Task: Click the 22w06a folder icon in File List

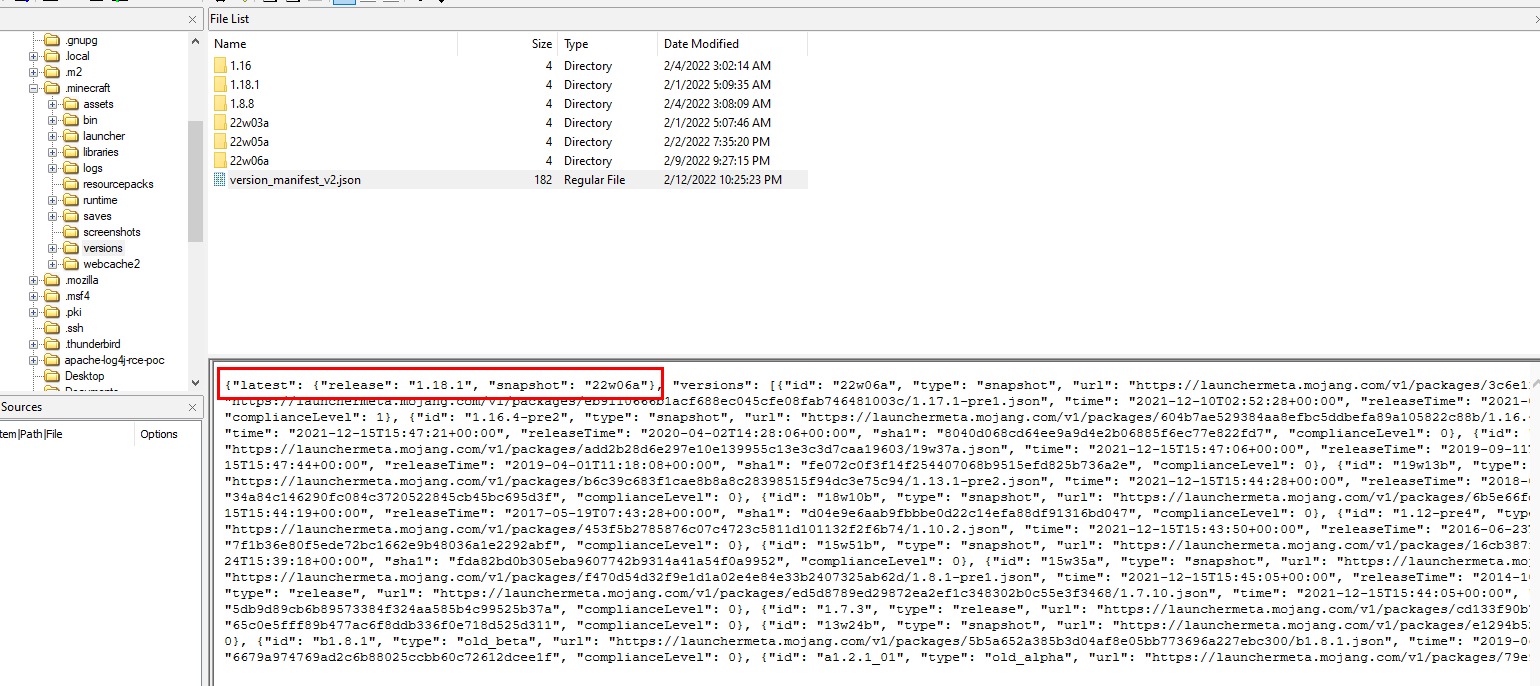Action: pyautogui.click(x=220, y=161)
